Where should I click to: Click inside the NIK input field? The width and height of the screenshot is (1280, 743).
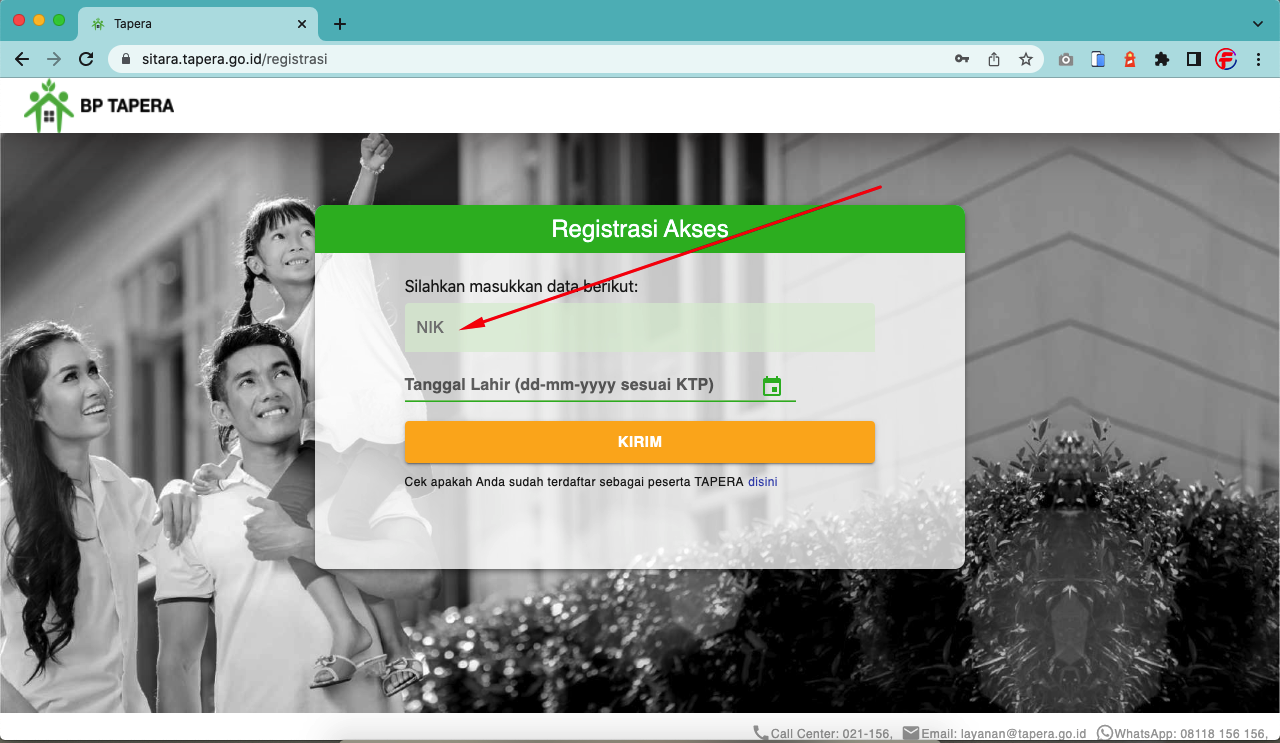click(x=639, y=327)
